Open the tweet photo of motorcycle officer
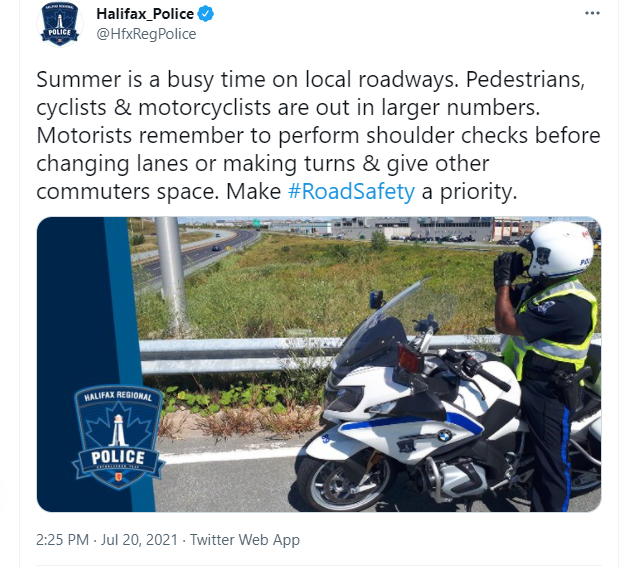This screenshot has height=569, width=621. click(319, 364)
